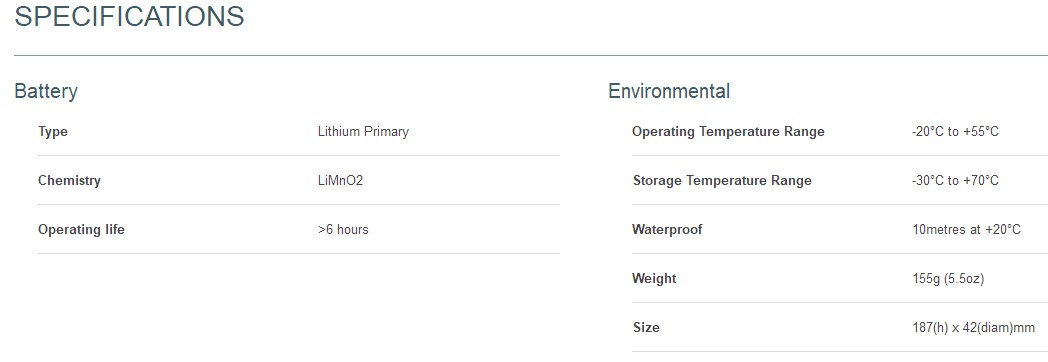
Task: Click the Operating life label
Action: point(82,230)
